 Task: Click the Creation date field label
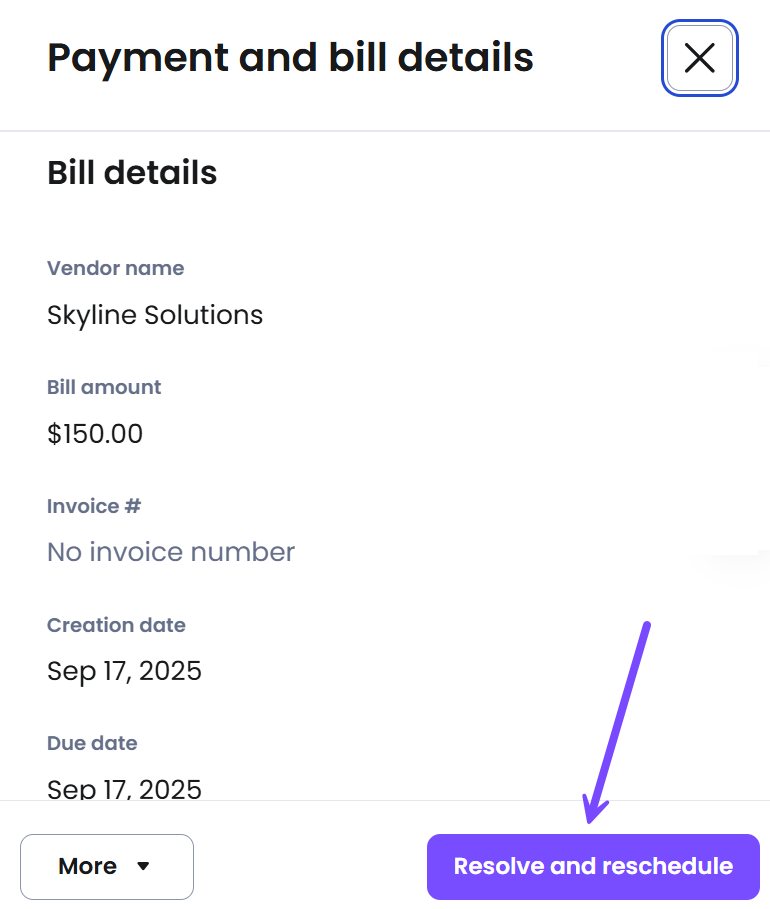(116, 625)
